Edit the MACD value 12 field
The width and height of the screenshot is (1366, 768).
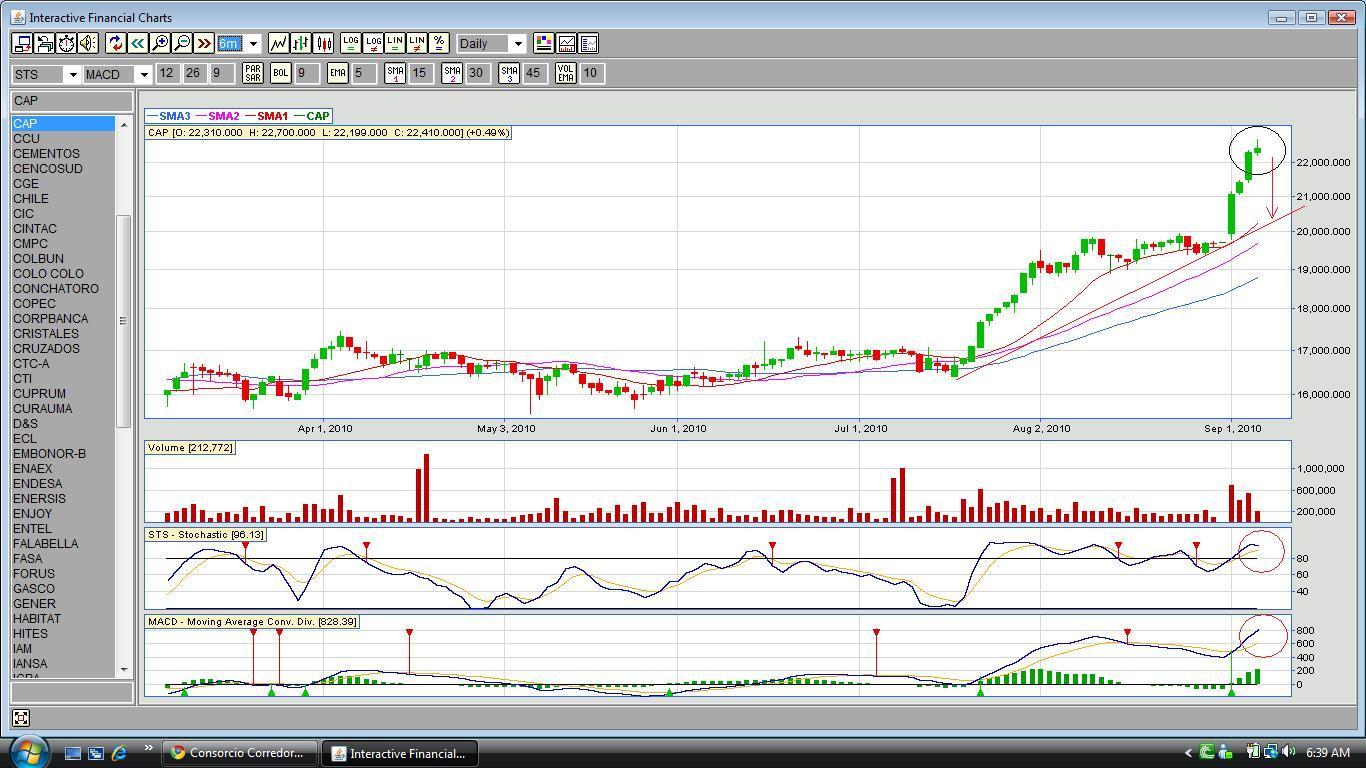click(x=167, y=73)
